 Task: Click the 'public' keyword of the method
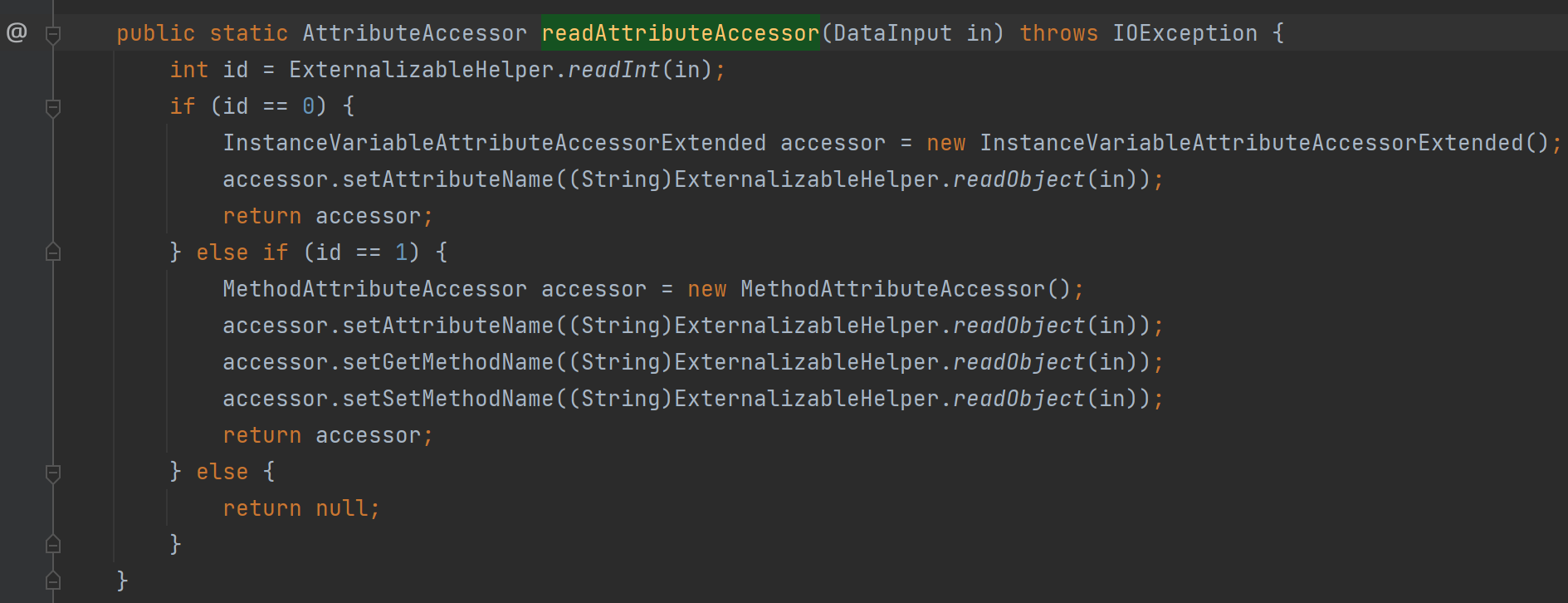(x=155, y=33)
